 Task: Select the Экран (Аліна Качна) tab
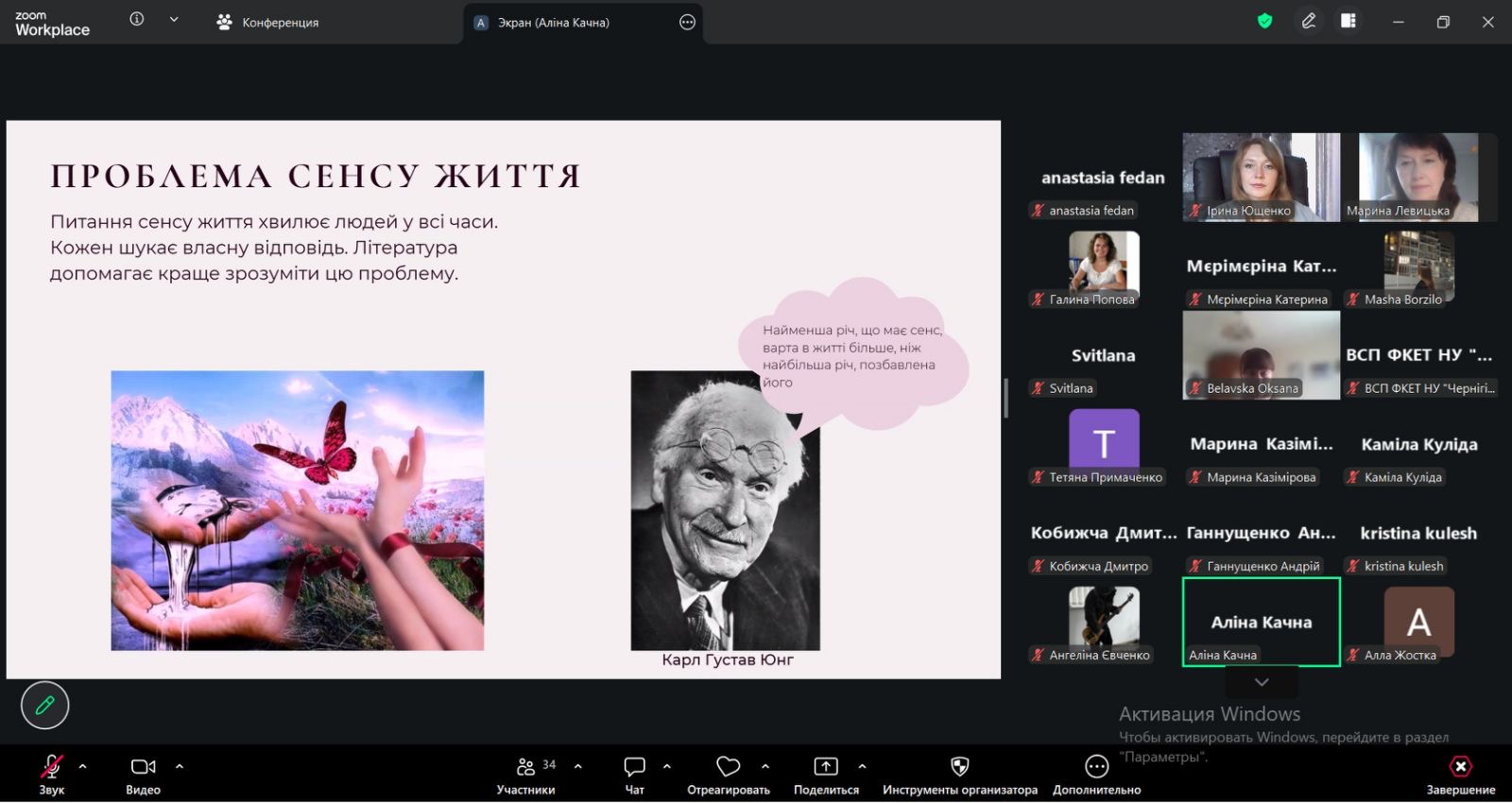[553, 23]
